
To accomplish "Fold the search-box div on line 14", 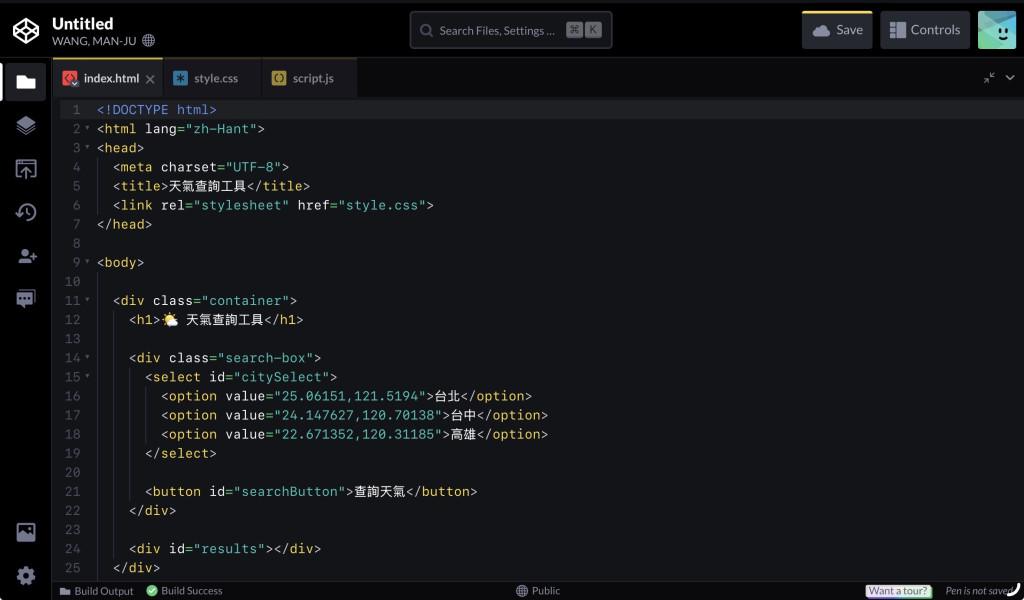I will pyautogui.click(x=88, y=357).
